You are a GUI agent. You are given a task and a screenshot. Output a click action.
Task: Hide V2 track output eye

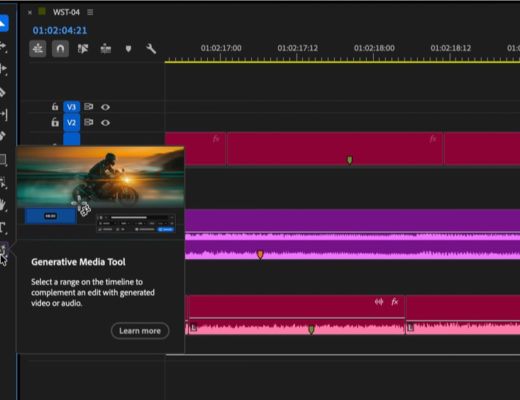[105, 123]
